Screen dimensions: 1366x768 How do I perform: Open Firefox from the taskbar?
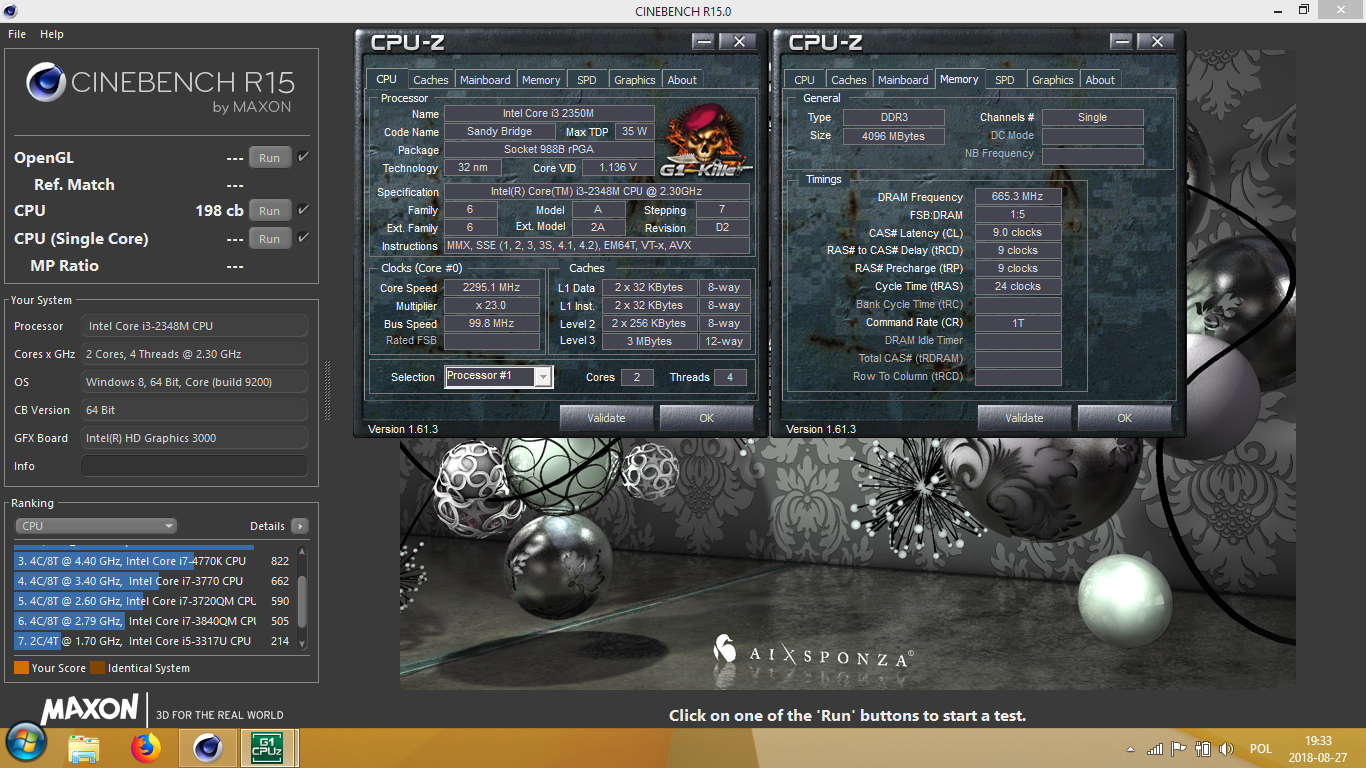146,748
